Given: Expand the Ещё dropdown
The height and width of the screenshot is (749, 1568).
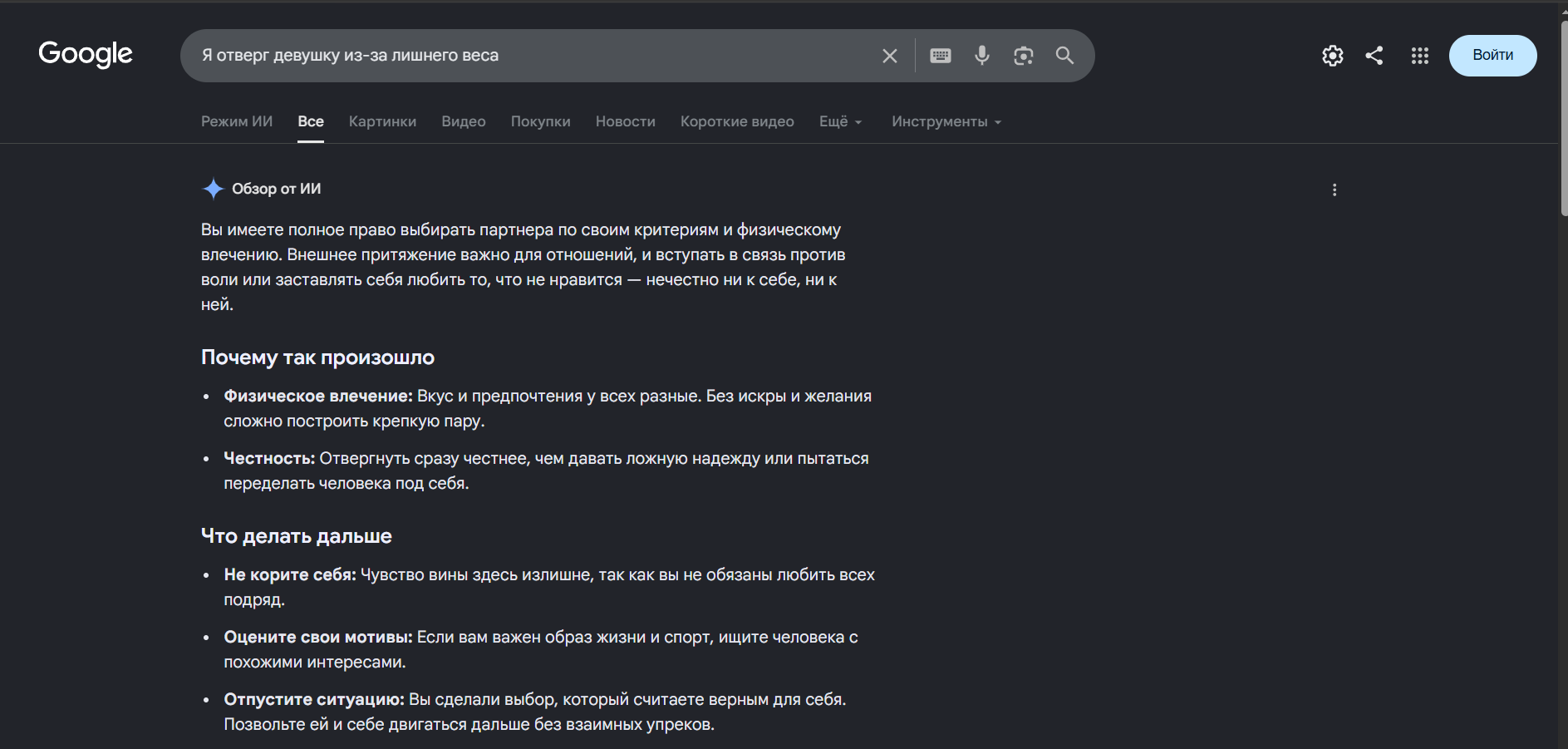Looking at the screenshot, I should pyautogui.click(x=841, y=121).
